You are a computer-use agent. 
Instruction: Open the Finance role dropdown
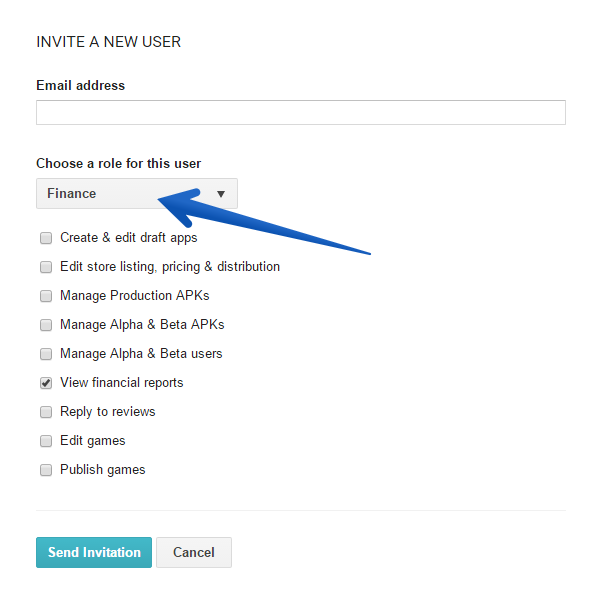(x=136, y=194)
